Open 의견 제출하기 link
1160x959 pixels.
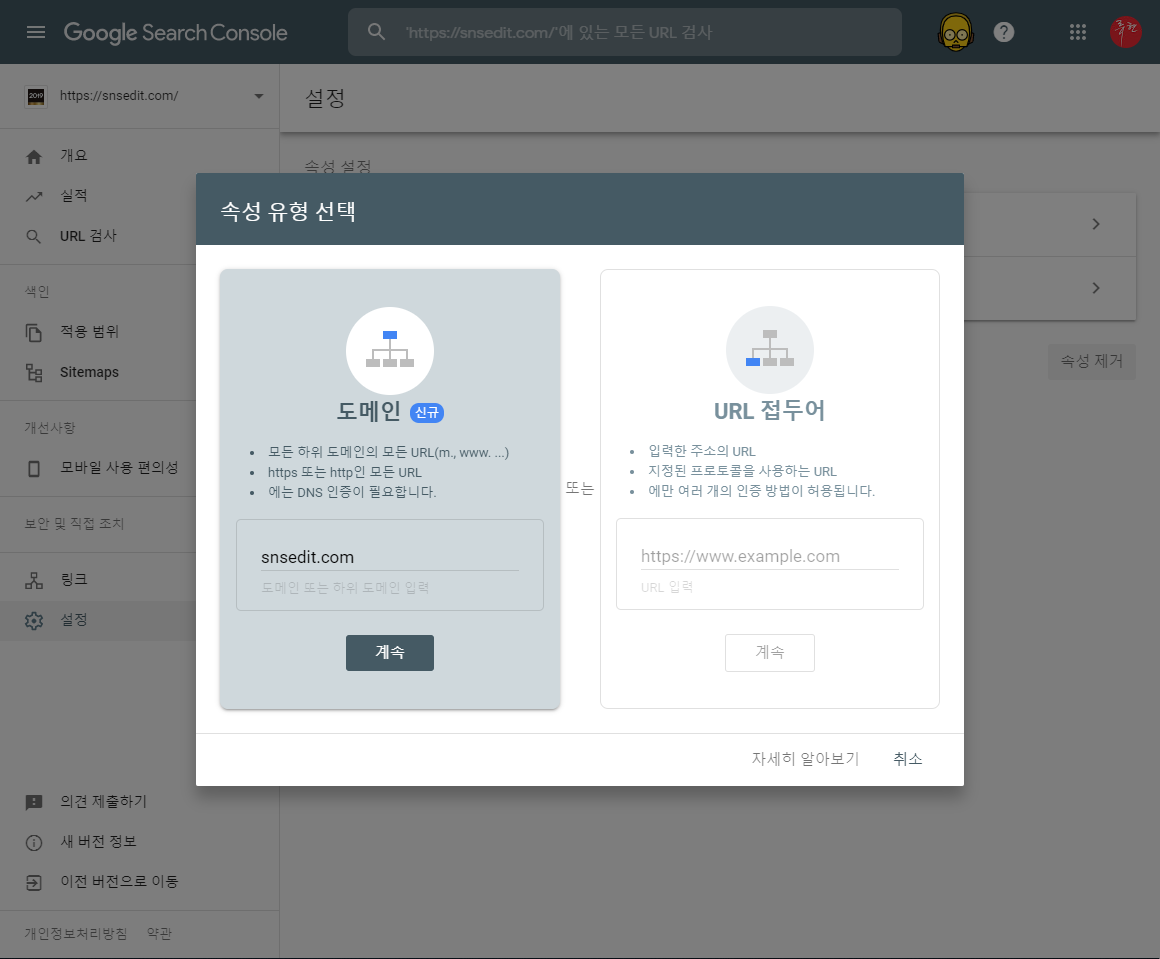[104, 801]
